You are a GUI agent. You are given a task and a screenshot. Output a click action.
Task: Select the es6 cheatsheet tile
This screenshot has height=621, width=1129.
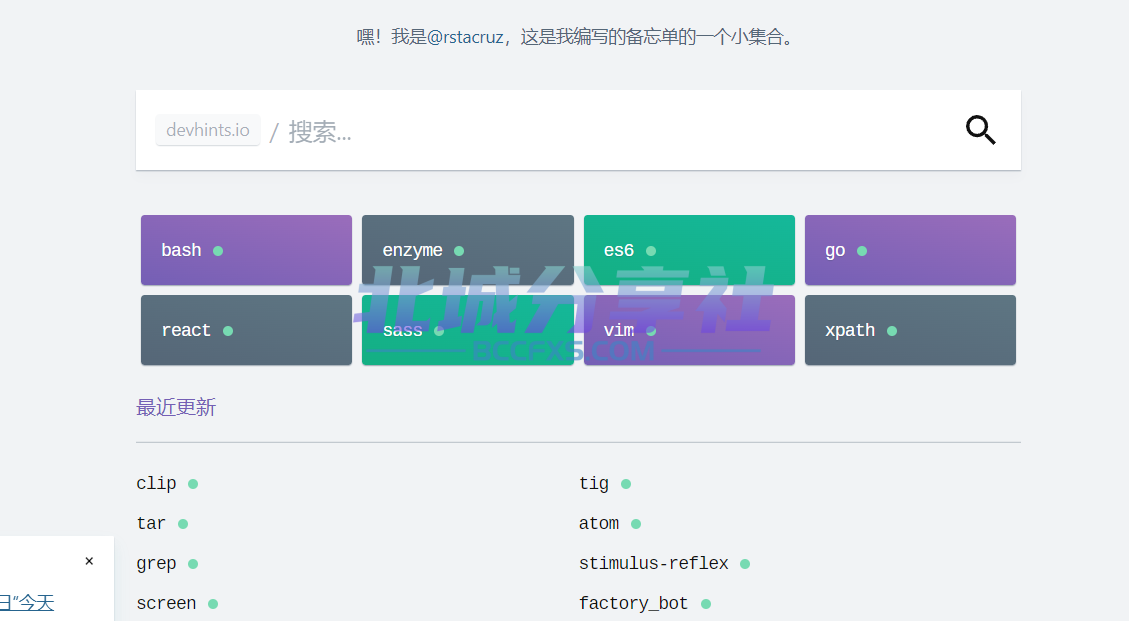point(689,250)
